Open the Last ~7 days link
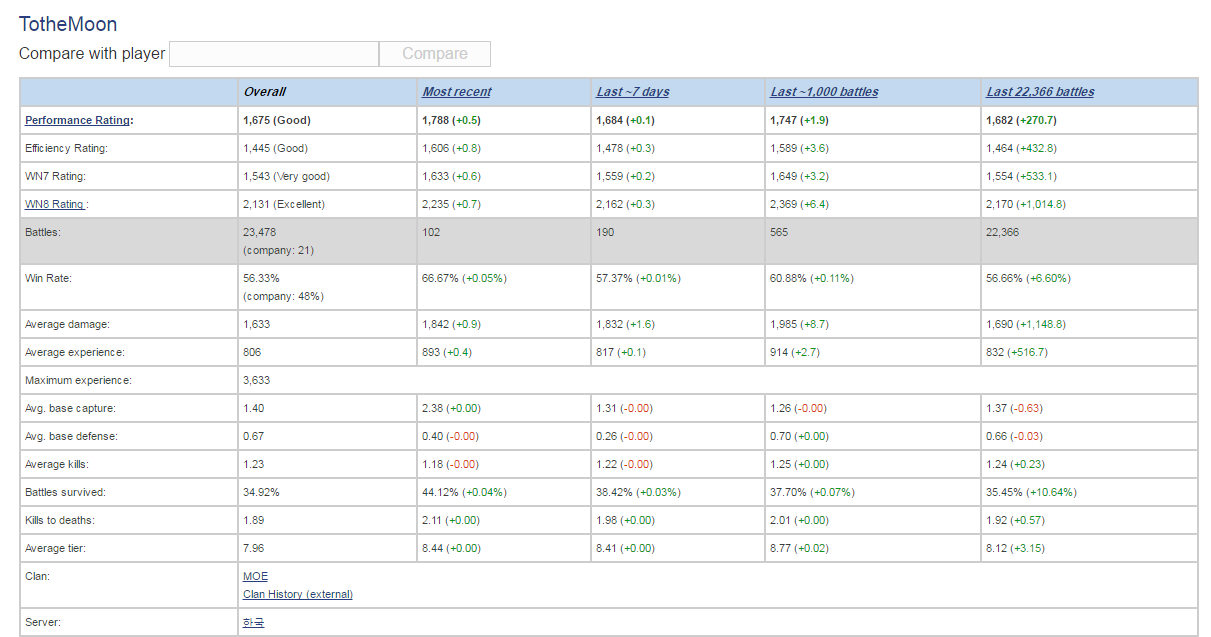The image size is (1211, 637). (633, 92)
